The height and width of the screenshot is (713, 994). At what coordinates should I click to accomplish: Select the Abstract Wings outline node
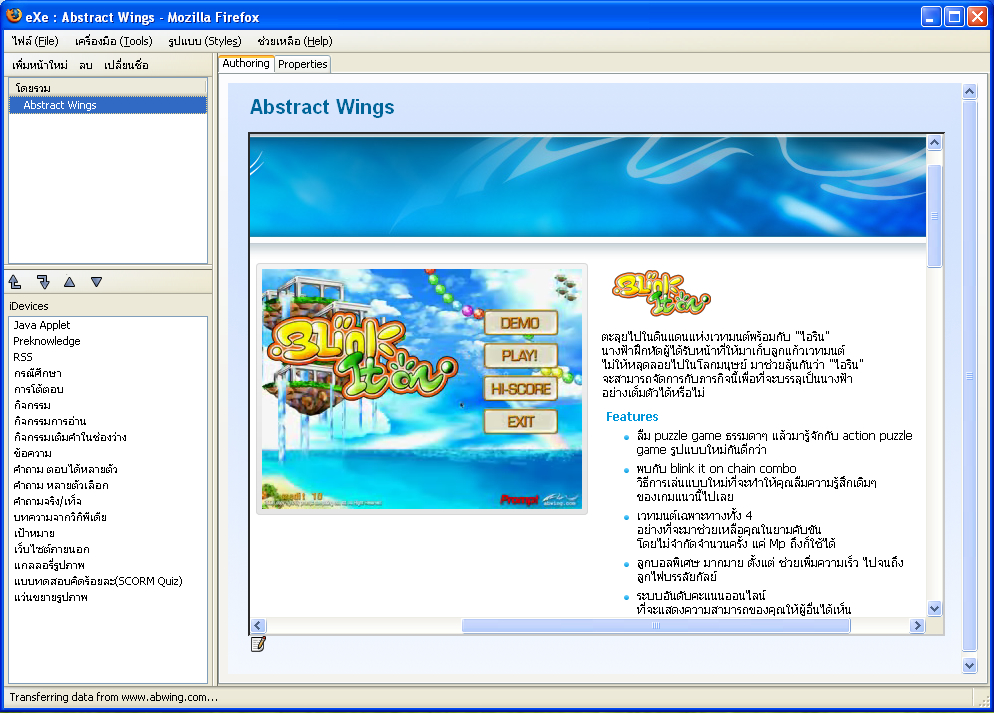coord(108,105)
